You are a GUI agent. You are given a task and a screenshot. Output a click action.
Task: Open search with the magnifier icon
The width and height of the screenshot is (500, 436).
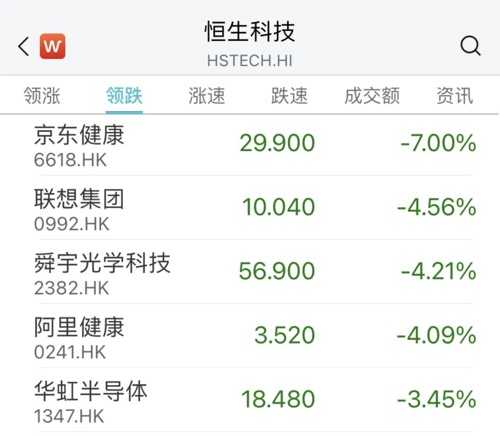click(x=470, y=46)
